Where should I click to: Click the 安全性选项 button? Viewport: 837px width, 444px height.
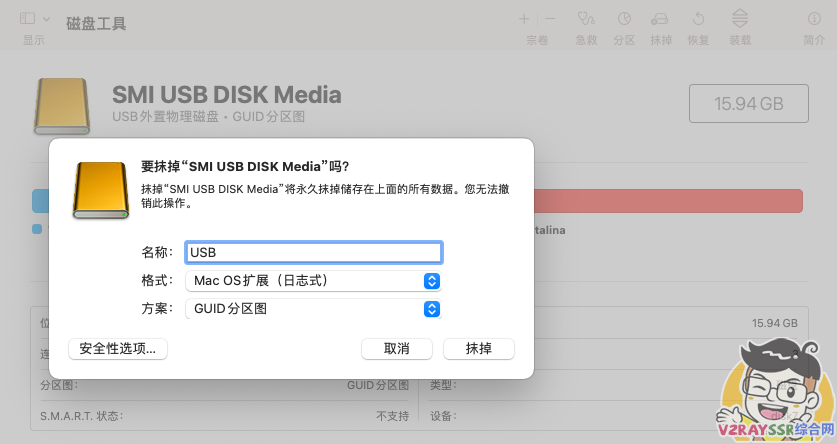tap(118, 349)
